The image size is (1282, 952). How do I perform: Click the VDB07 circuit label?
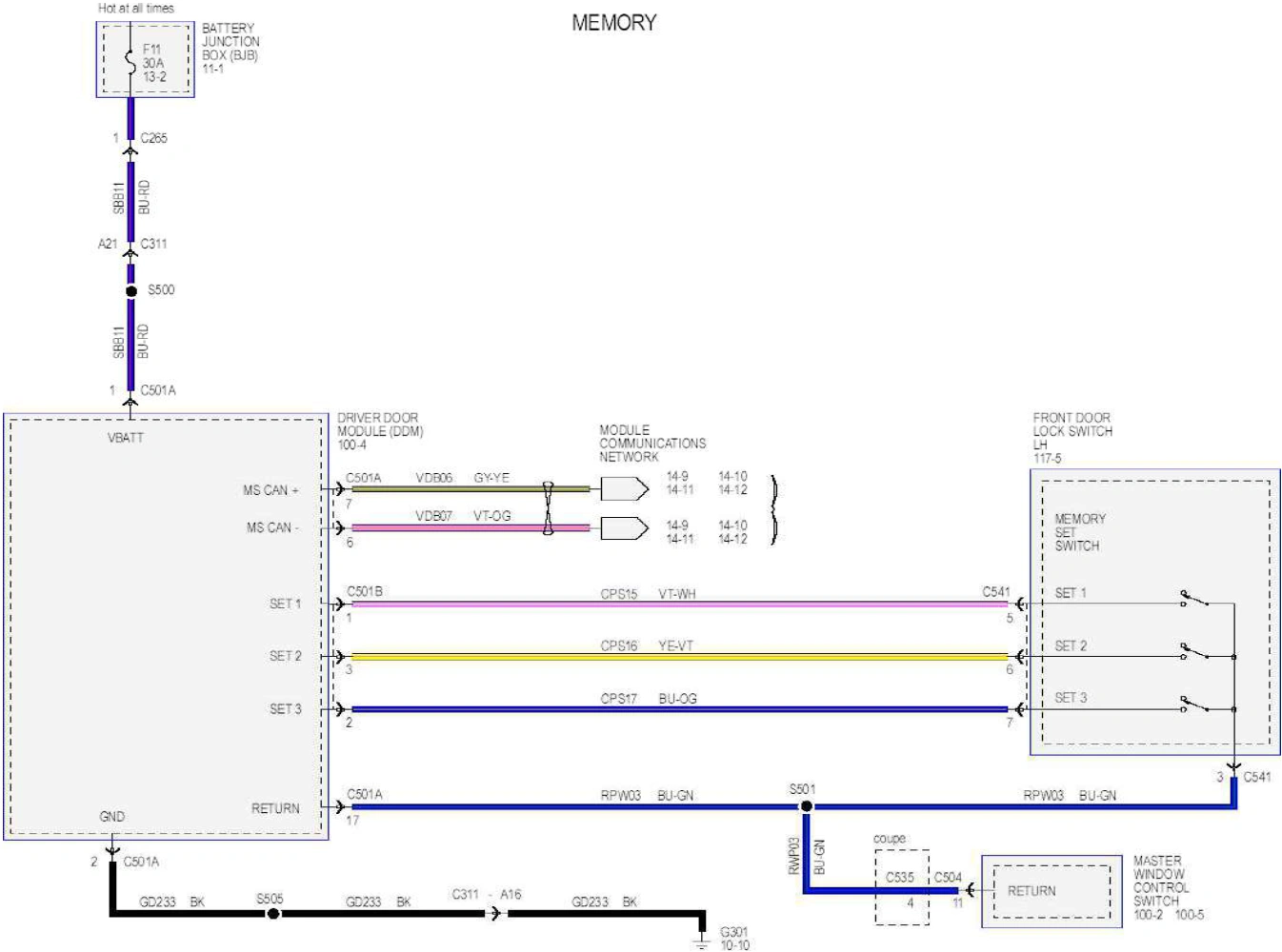[x=434, y=516]
